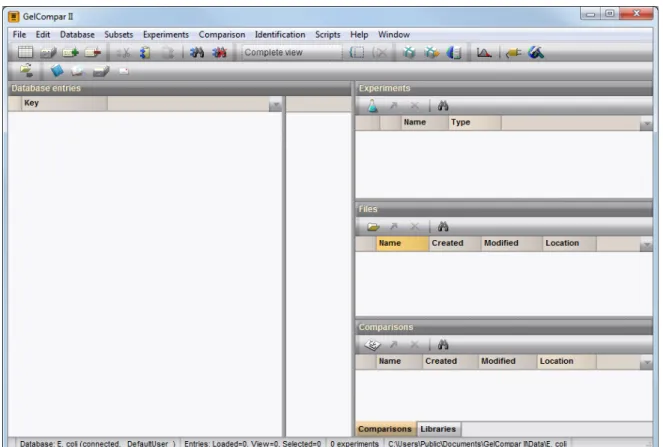Open the Identification menu

click(x=280, y=35)
